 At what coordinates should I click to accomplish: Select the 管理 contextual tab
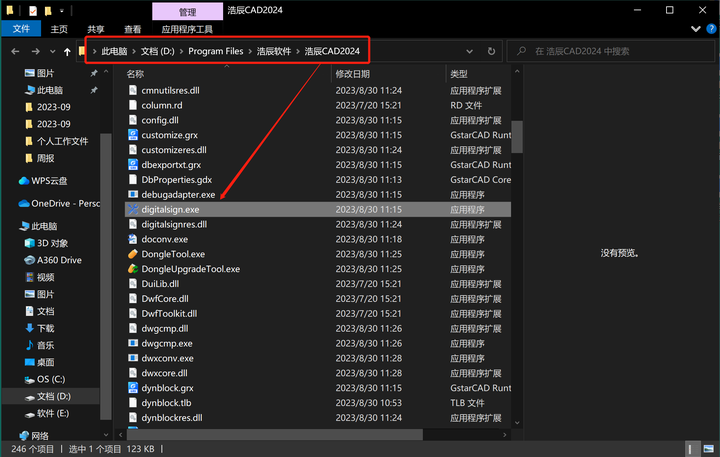pyautogui.click(x=187, y=12)
